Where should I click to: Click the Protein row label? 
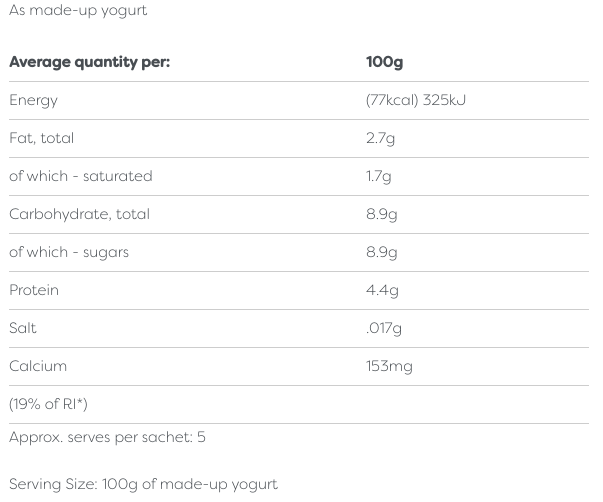(34, 290)
